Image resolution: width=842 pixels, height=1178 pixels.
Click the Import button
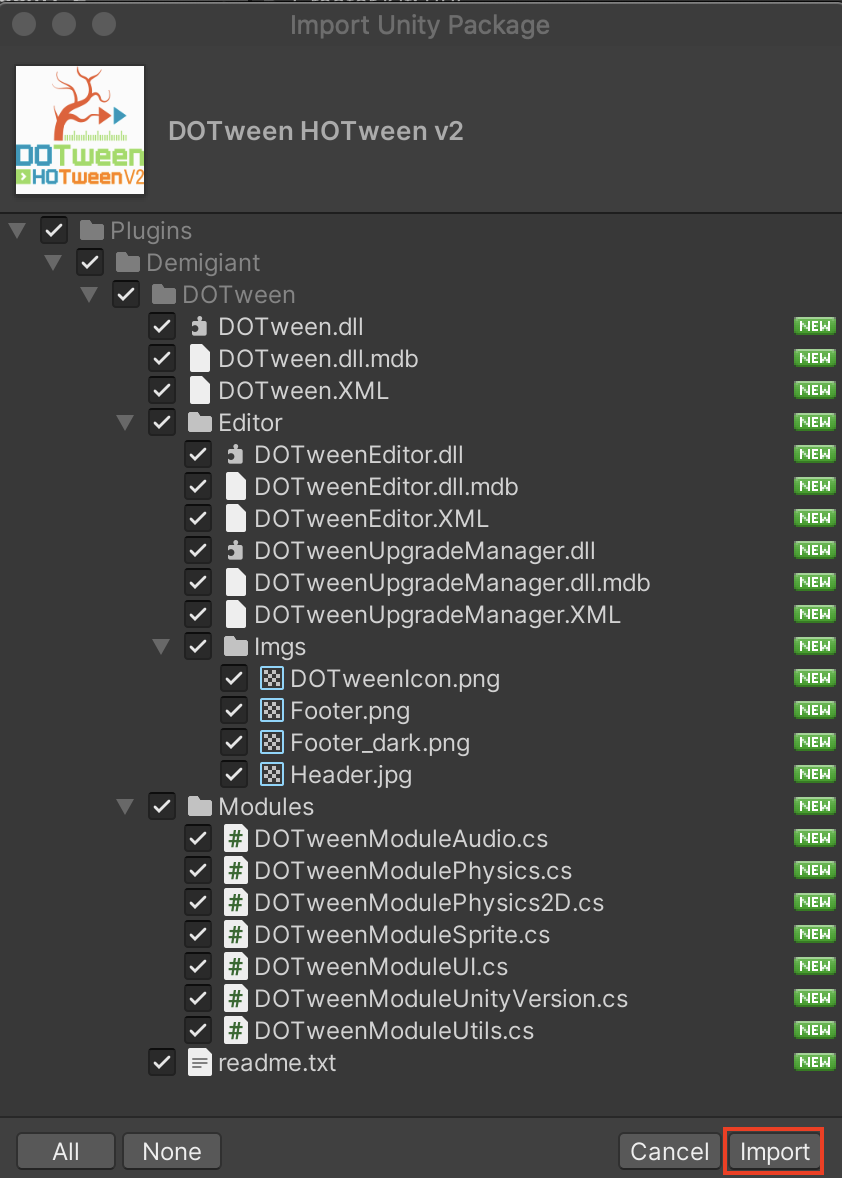774,1151
